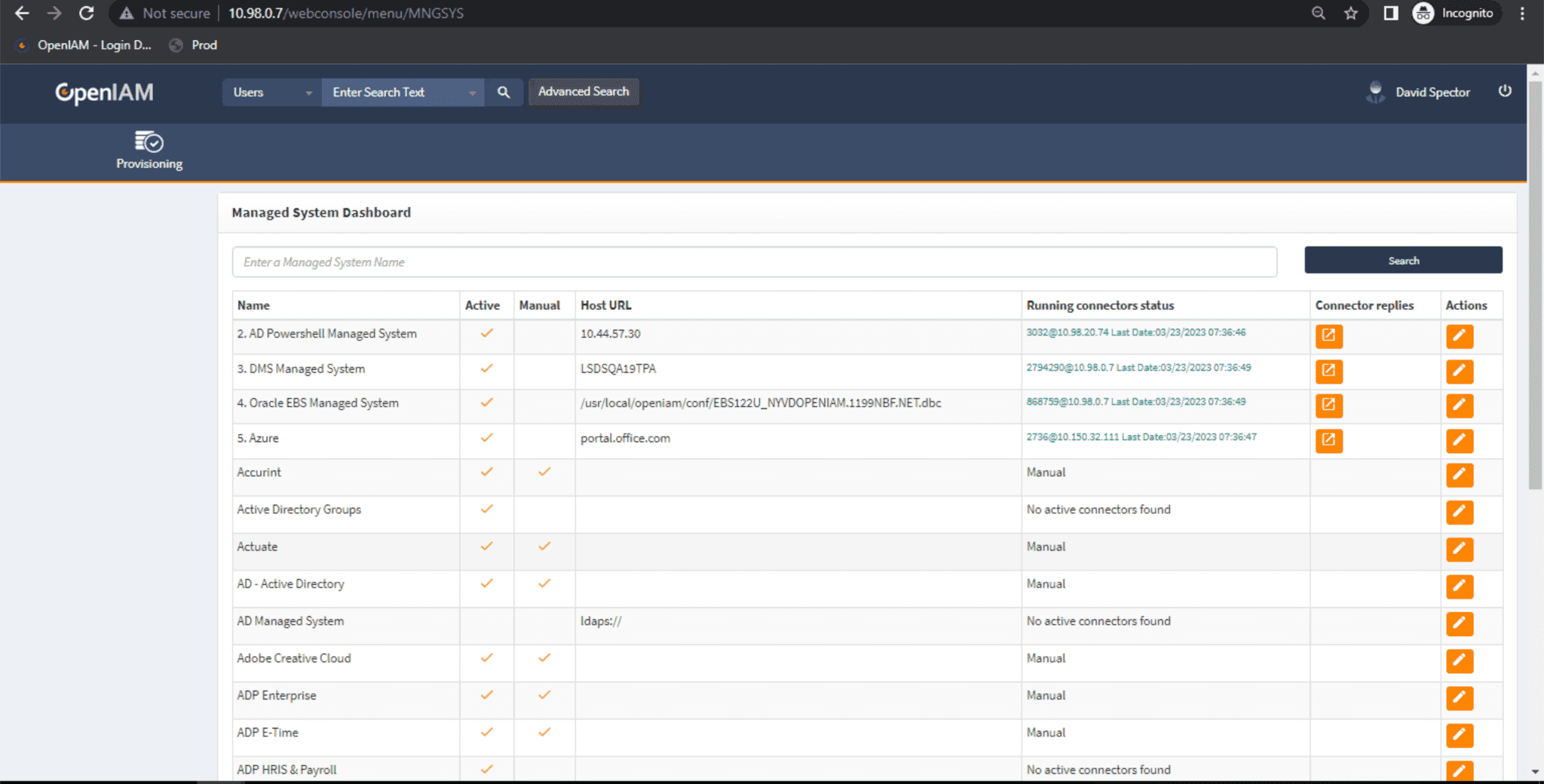Open connector replies for 5. Azure row
The width and height of the screenshot is (1544, 784).
1328,439
